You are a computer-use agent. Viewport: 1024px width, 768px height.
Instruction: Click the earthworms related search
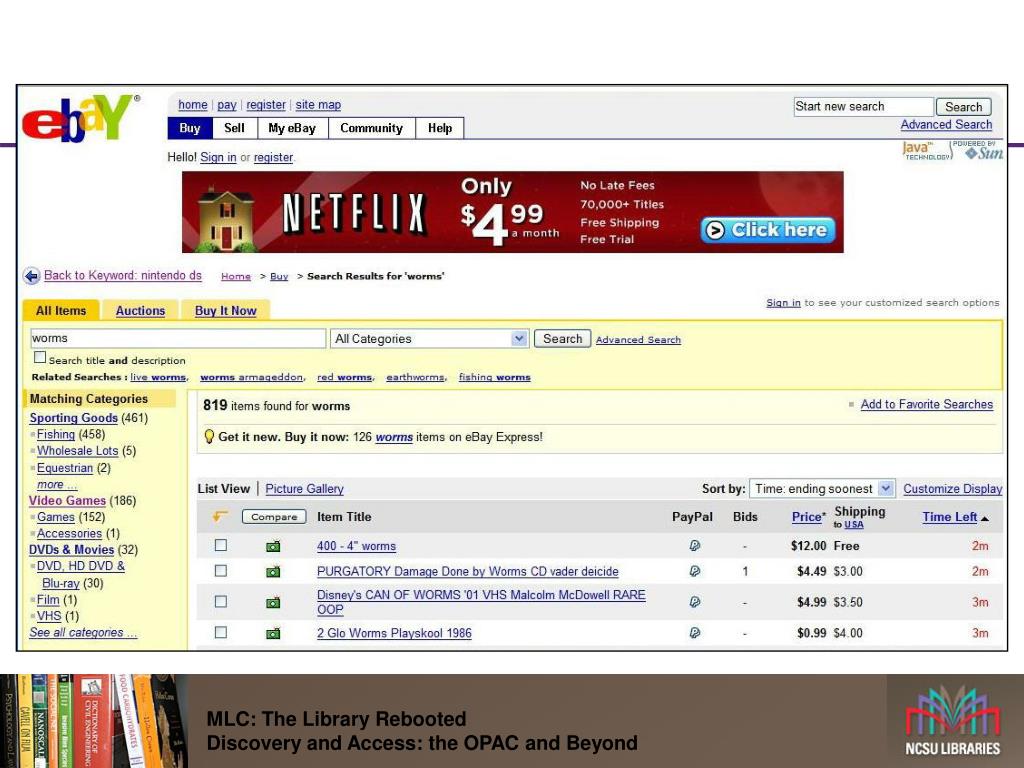(x=415, y=377)
